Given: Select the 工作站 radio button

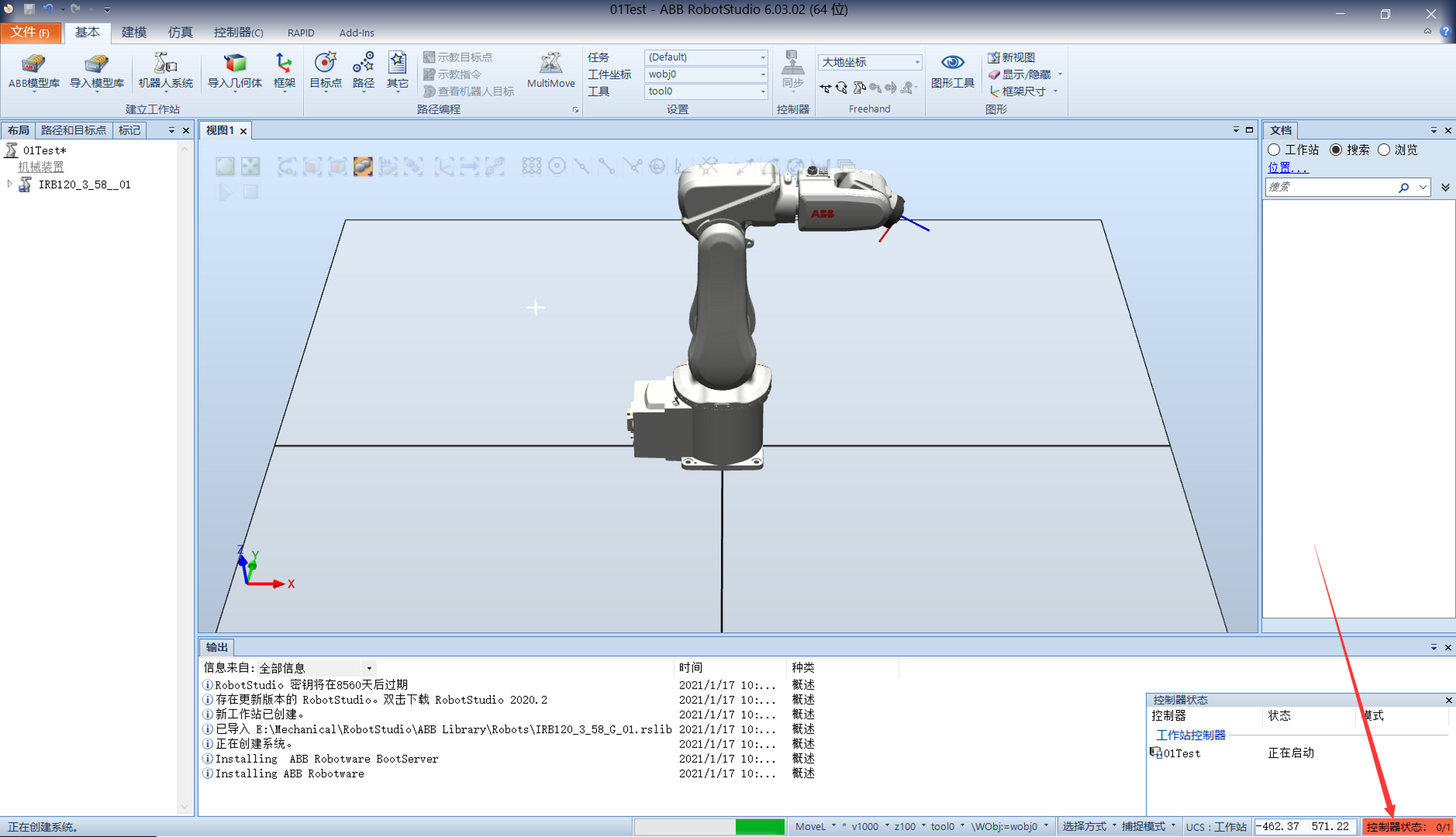Looking at the screenshot, I should 1274,149.
